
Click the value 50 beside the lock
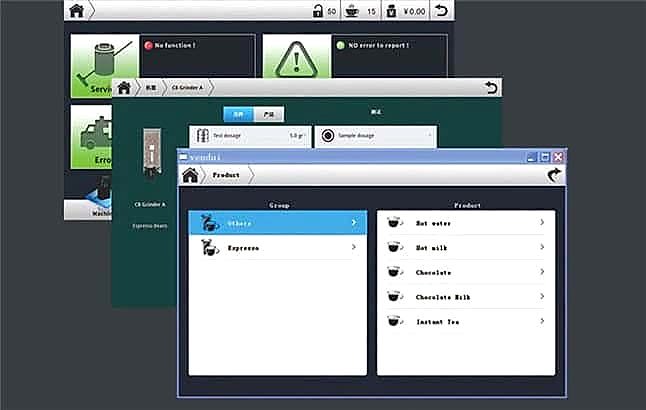tap(332, 12)
